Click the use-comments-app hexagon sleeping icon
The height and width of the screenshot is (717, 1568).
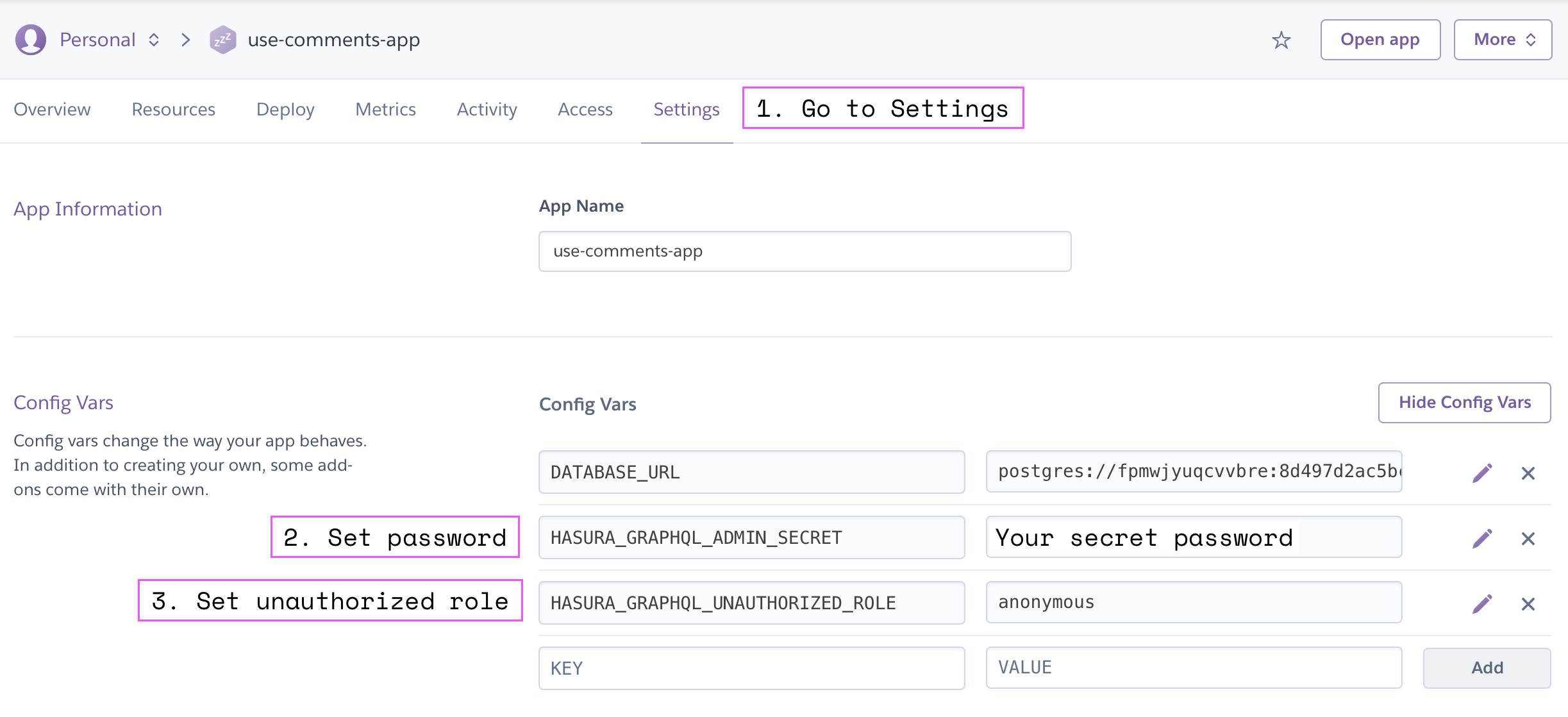pos(222,40)
